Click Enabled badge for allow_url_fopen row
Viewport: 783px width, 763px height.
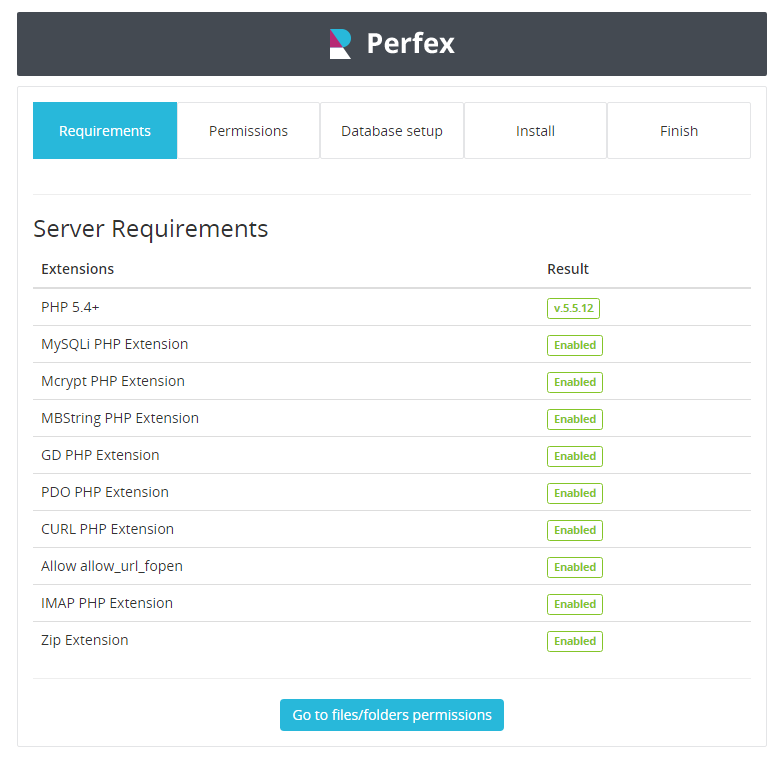click(x=575, y=567)
